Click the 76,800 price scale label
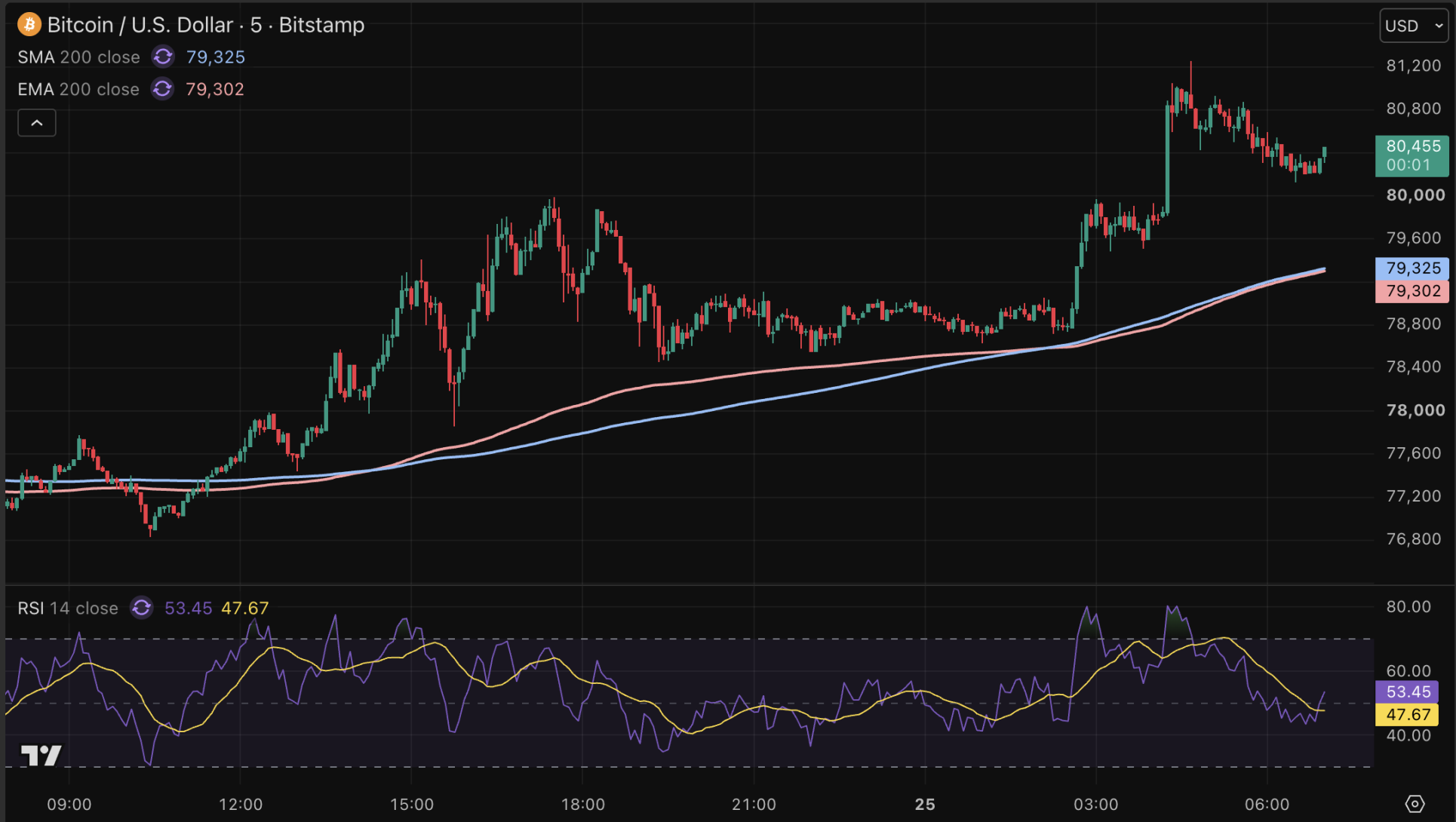1456x822 pixels. pos(1414,539)
